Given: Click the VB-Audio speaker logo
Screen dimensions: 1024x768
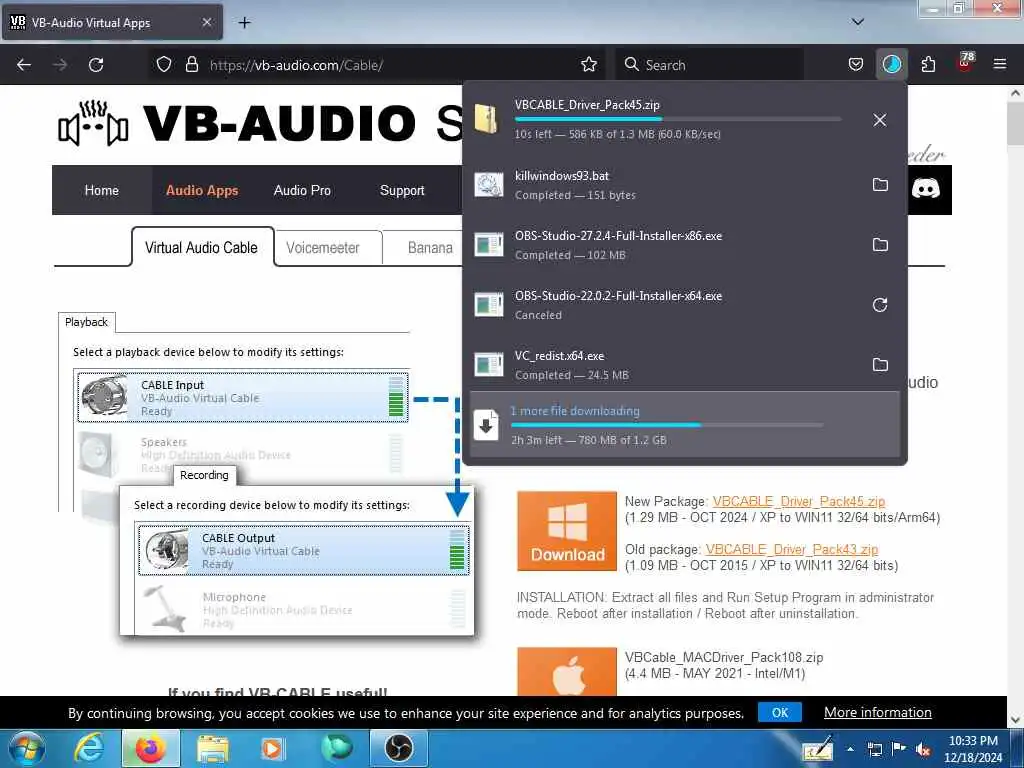Looking at the screenshot, I should [93, 123].
